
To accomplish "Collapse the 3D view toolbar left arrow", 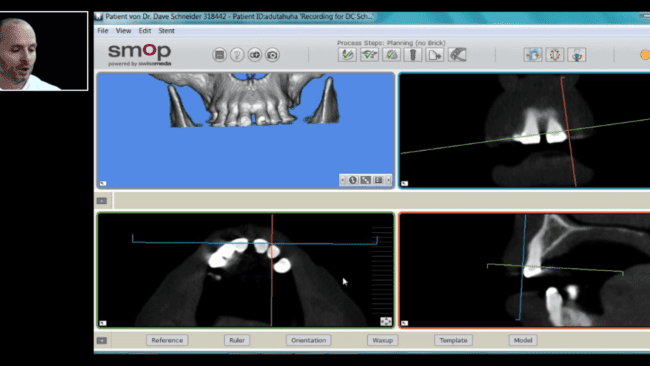I will 342,180.
